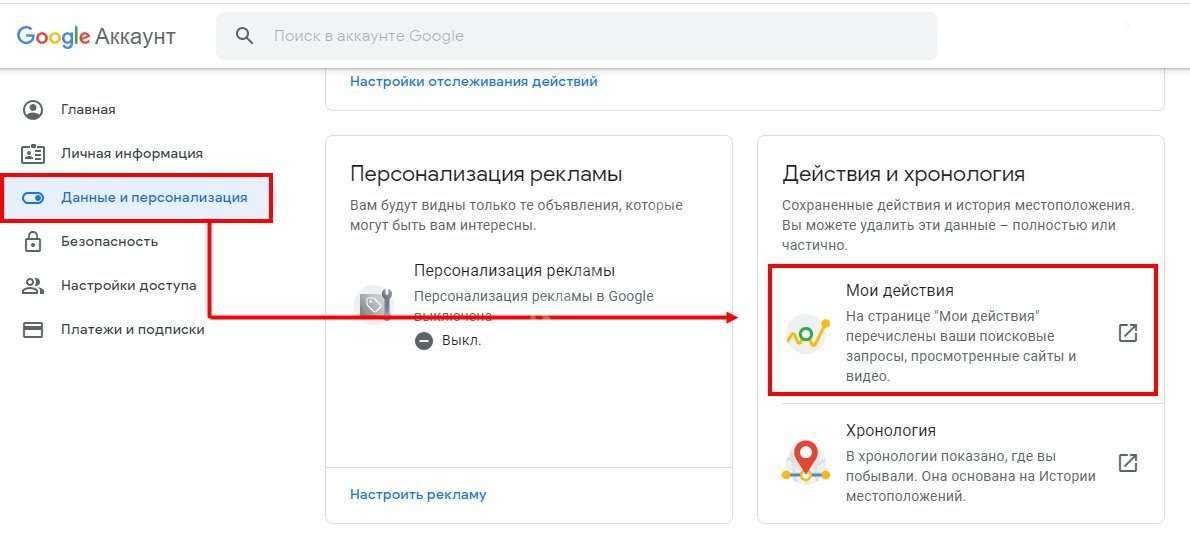Click the Платежи и подписки card icon
1190x544 pixels.
tap(33, 330)
